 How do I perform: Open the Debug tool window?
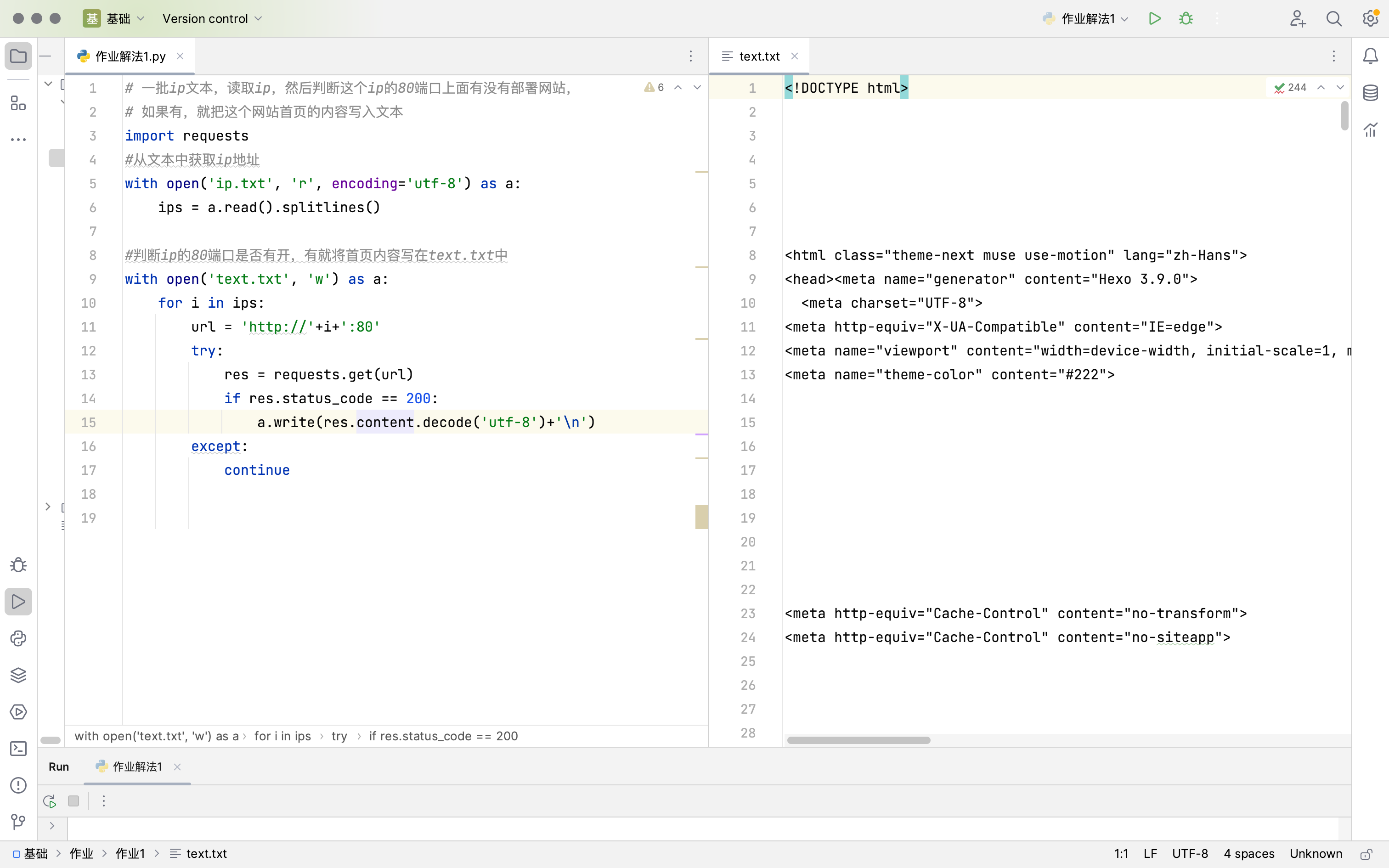click(x=18, y=565)
